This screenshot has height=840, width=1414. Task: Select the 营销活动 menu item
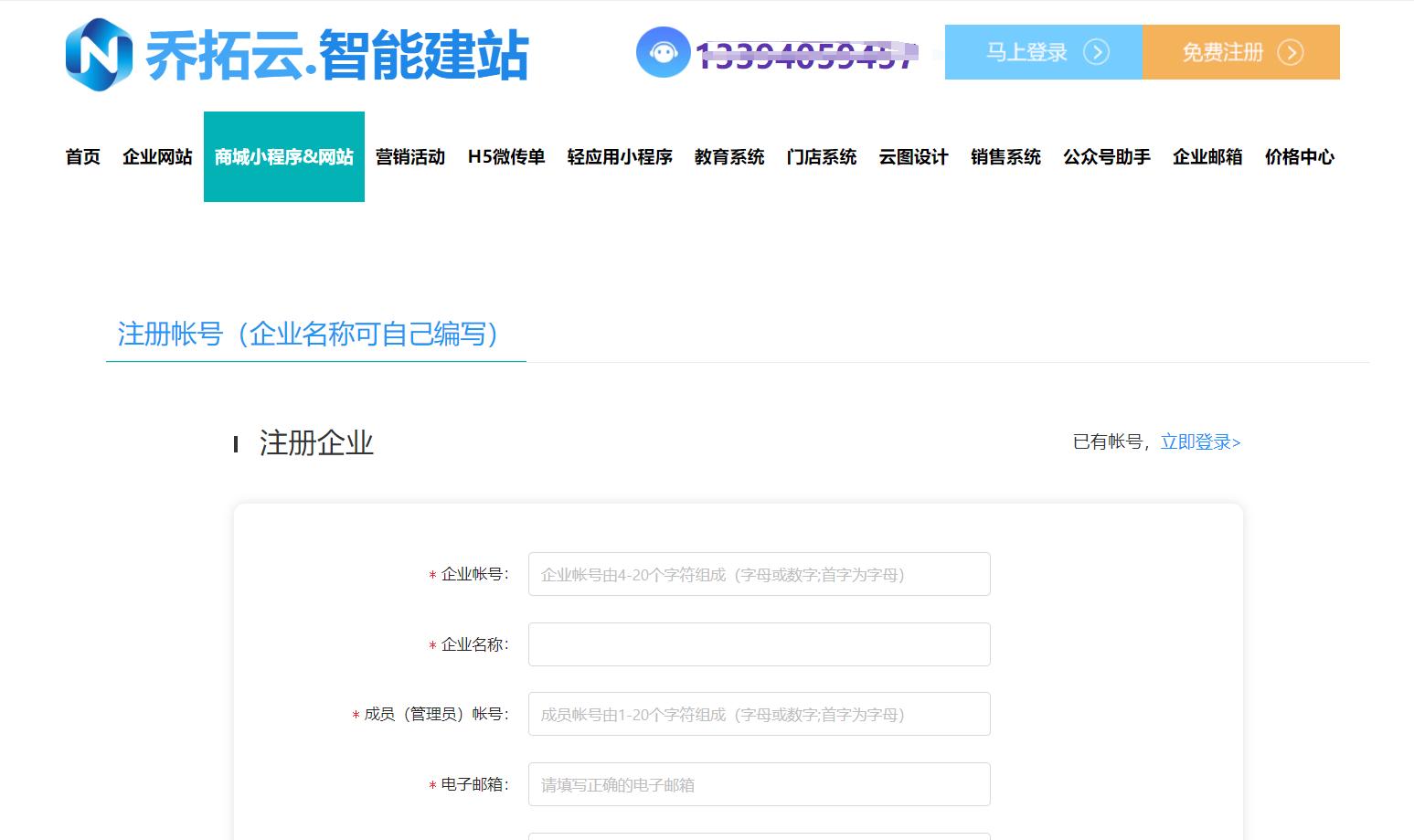[409, 157]
